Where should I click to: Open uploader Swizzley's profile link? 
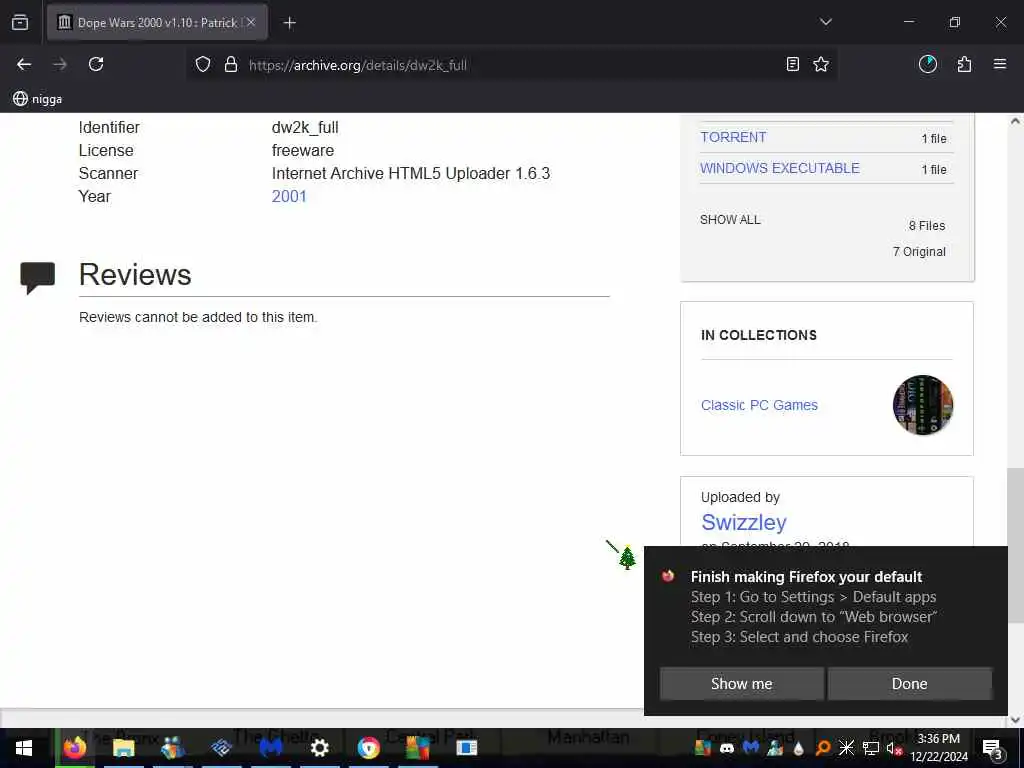point(743,522)
